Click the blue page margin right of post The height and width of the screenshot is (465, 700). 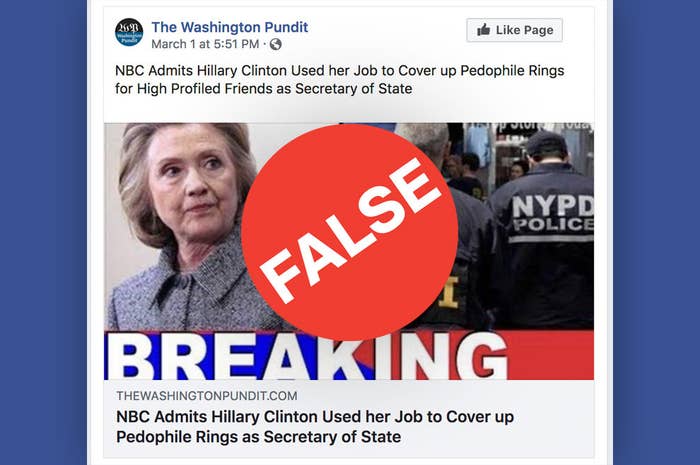click(656, 232)
